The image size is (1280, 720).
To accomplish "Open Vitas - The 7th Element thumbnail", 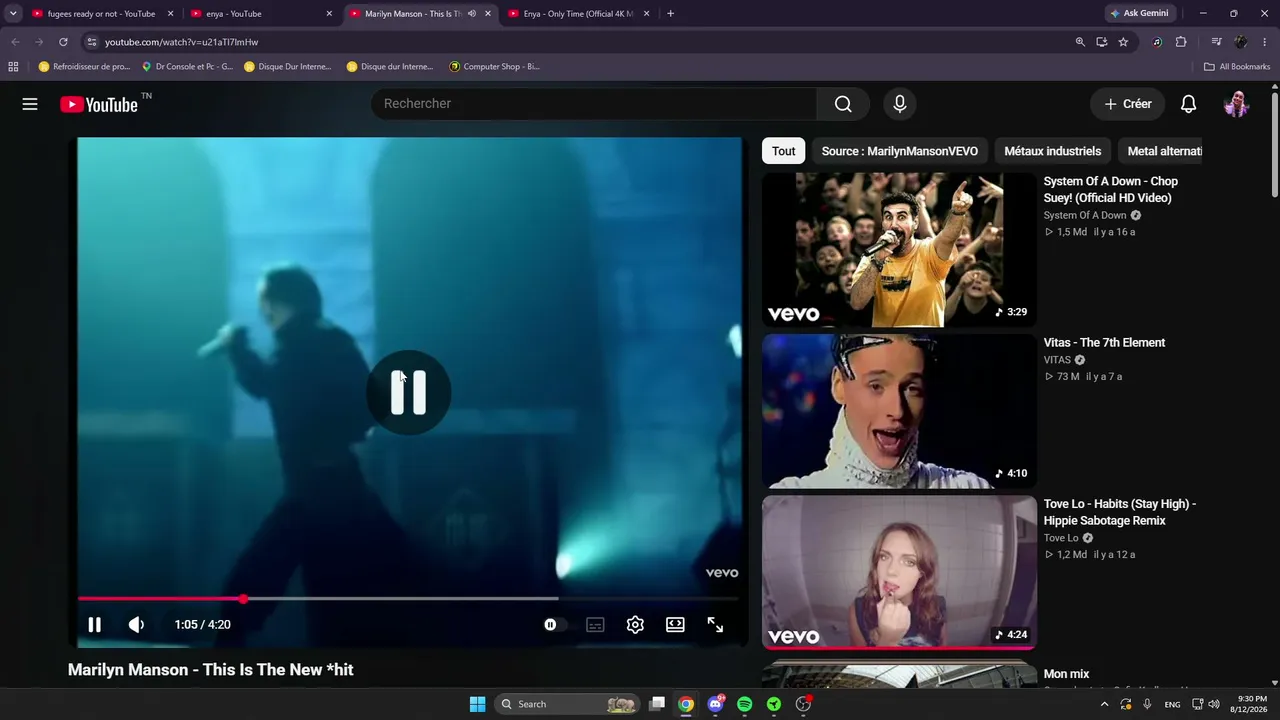I will pos(899,411).
